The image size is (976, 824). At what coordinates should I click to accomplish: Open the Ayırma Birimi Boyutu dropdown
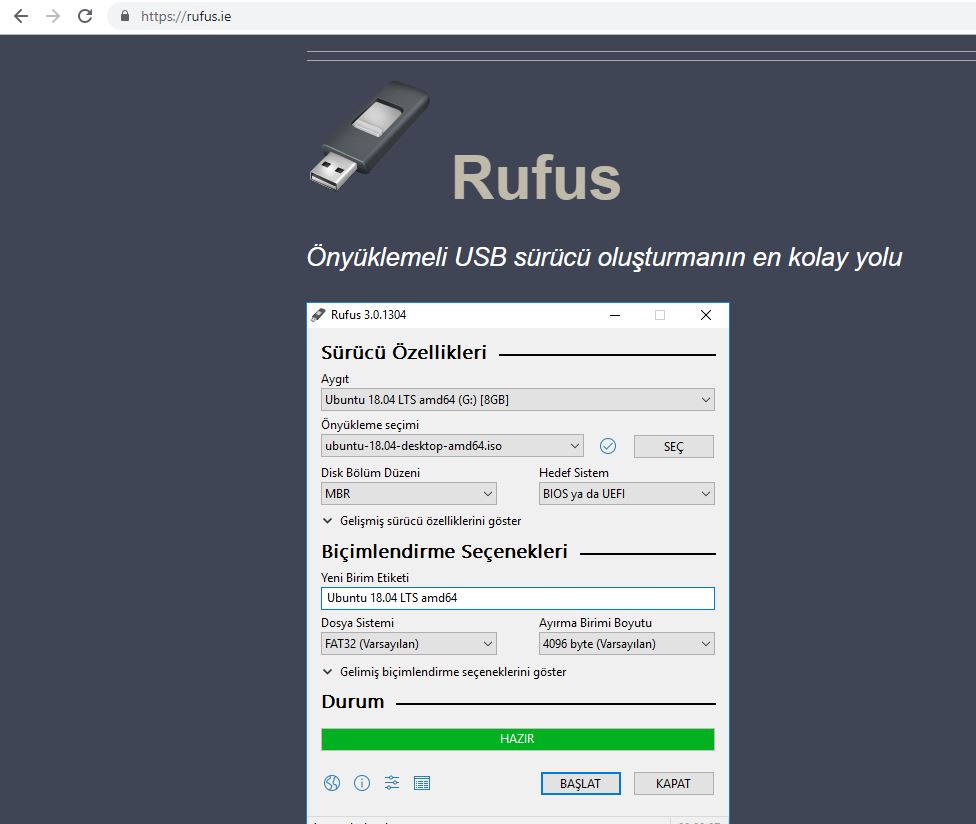(626, 644)
